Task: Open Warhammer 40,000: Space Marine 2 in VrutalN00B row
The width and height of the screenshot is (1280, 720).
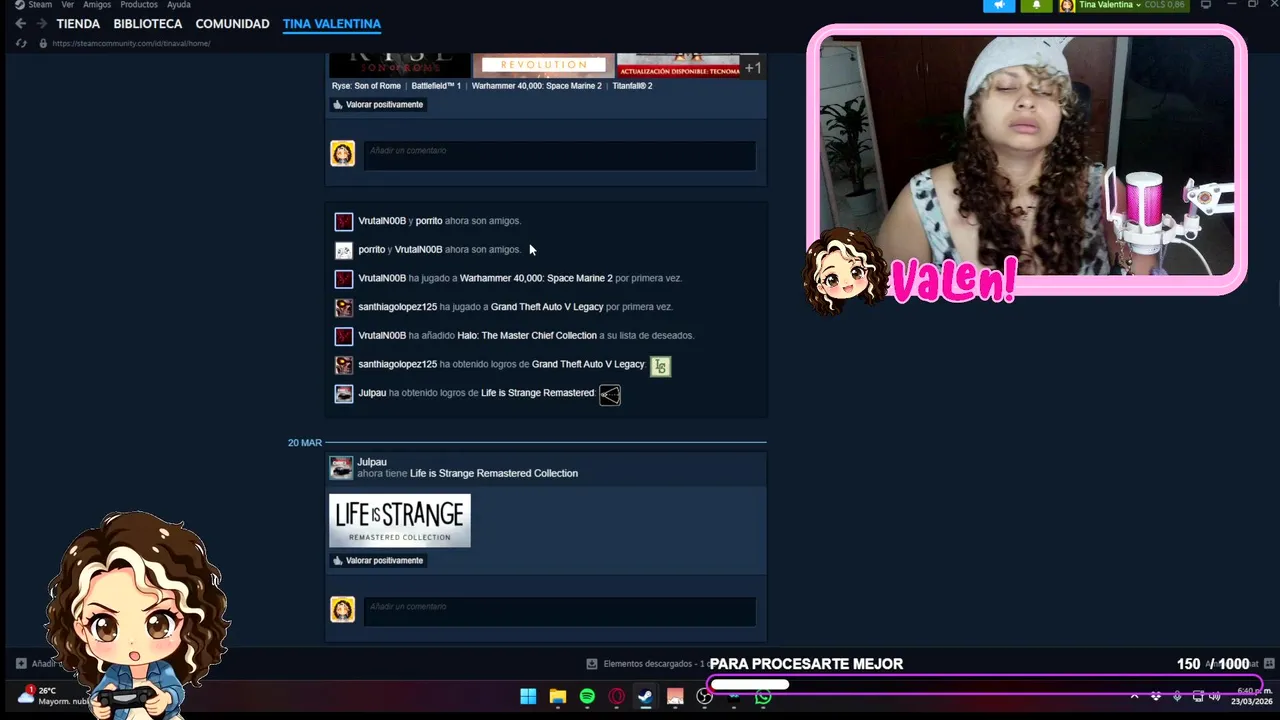Action: point(536,278)
